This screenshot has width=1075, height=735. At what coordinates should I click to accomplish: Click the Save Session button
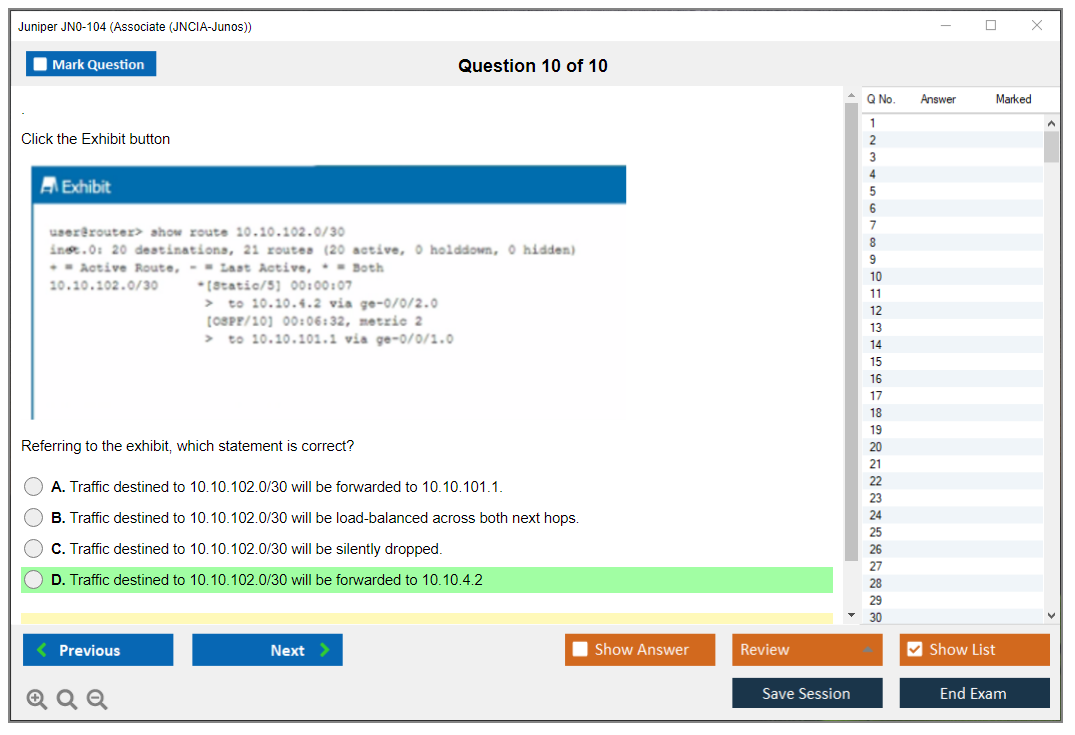tap(807, 693)
